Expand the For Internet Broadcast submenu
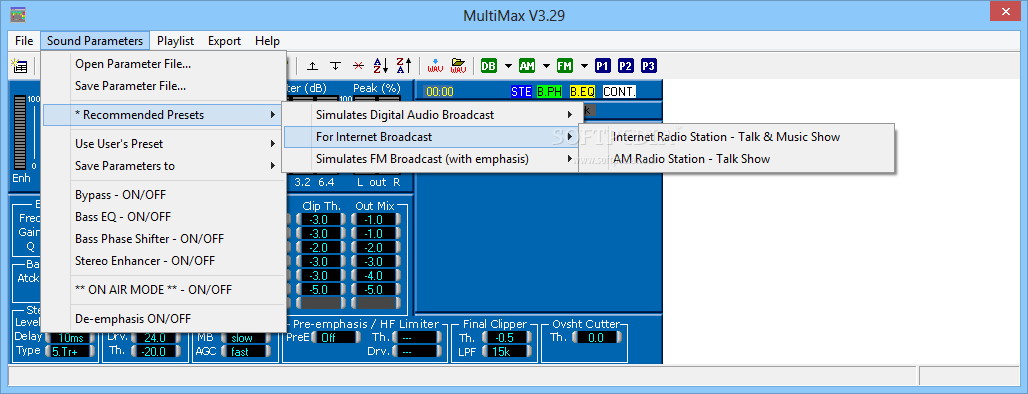The width and height of the screenshot is (1028, 394). (x=433, y=137)
